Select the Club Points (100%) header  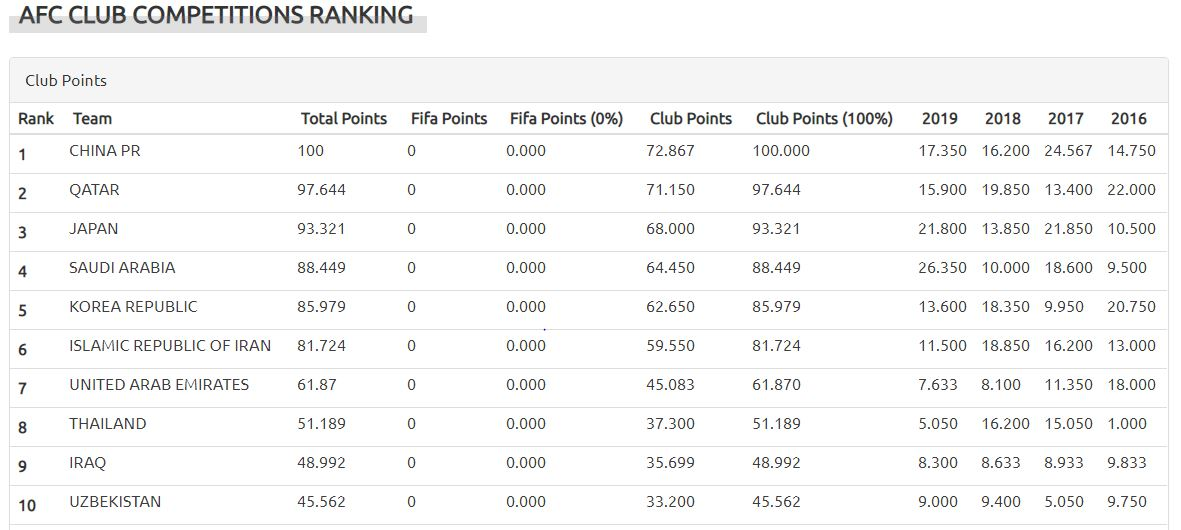[x=824, y=119]
